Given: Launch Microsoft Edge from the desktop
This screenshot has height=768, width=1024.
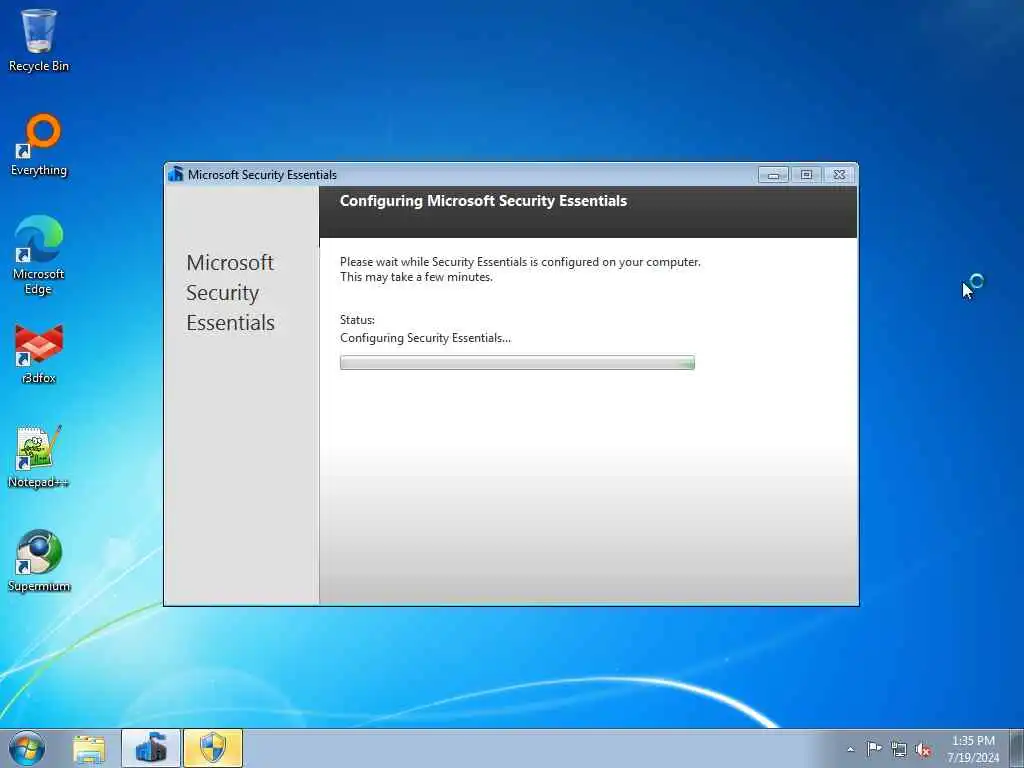Looking at the screenshot, I should [39, 255].
